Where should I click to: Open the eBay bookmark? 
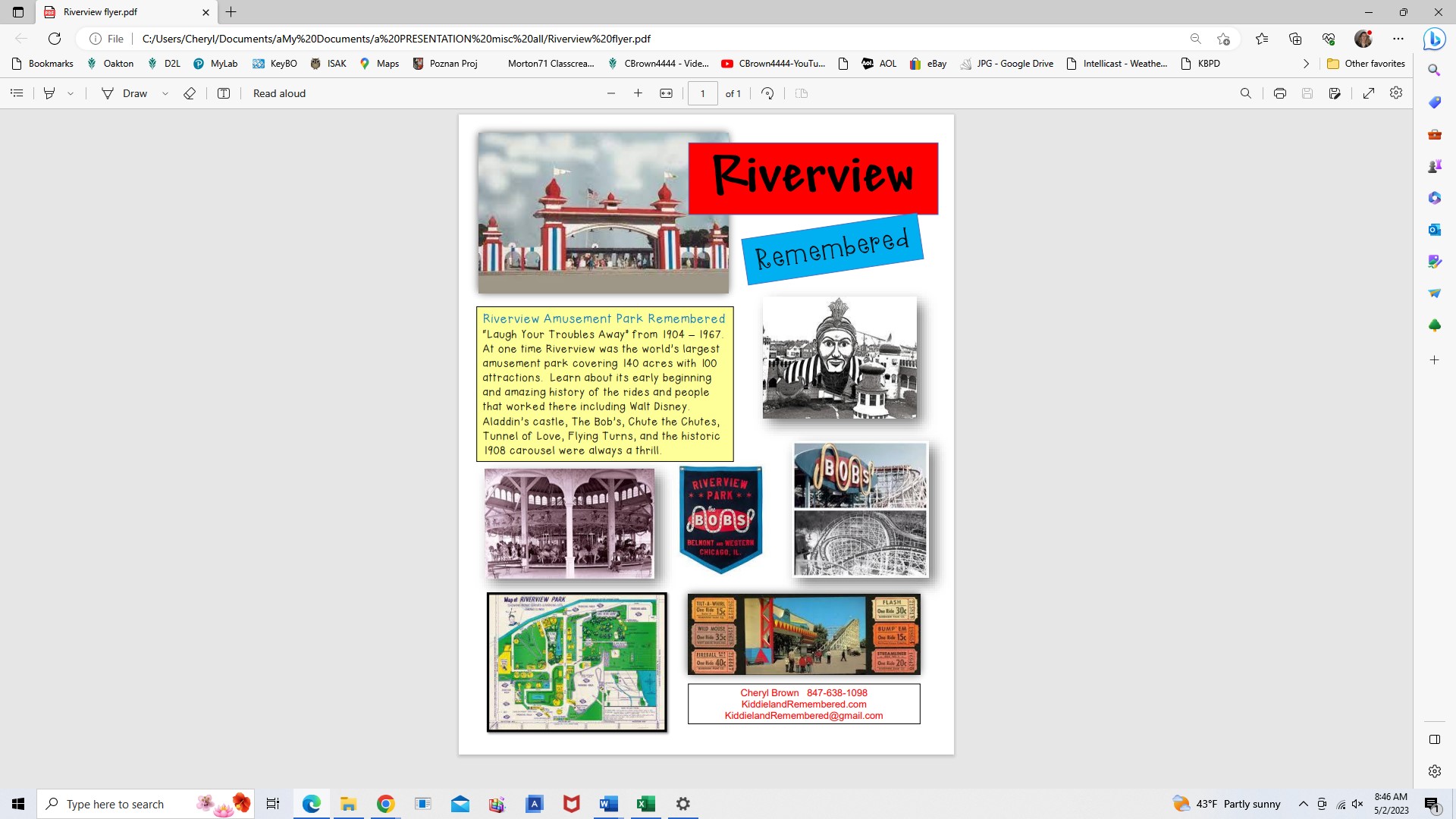coord(928,64)
